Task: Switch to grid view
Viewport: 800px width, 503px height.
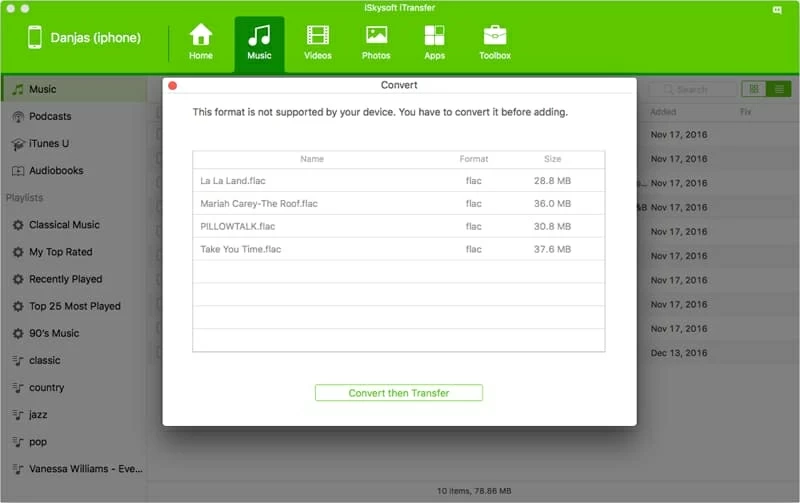Action: pyautogui.click(x=755, y=89)
